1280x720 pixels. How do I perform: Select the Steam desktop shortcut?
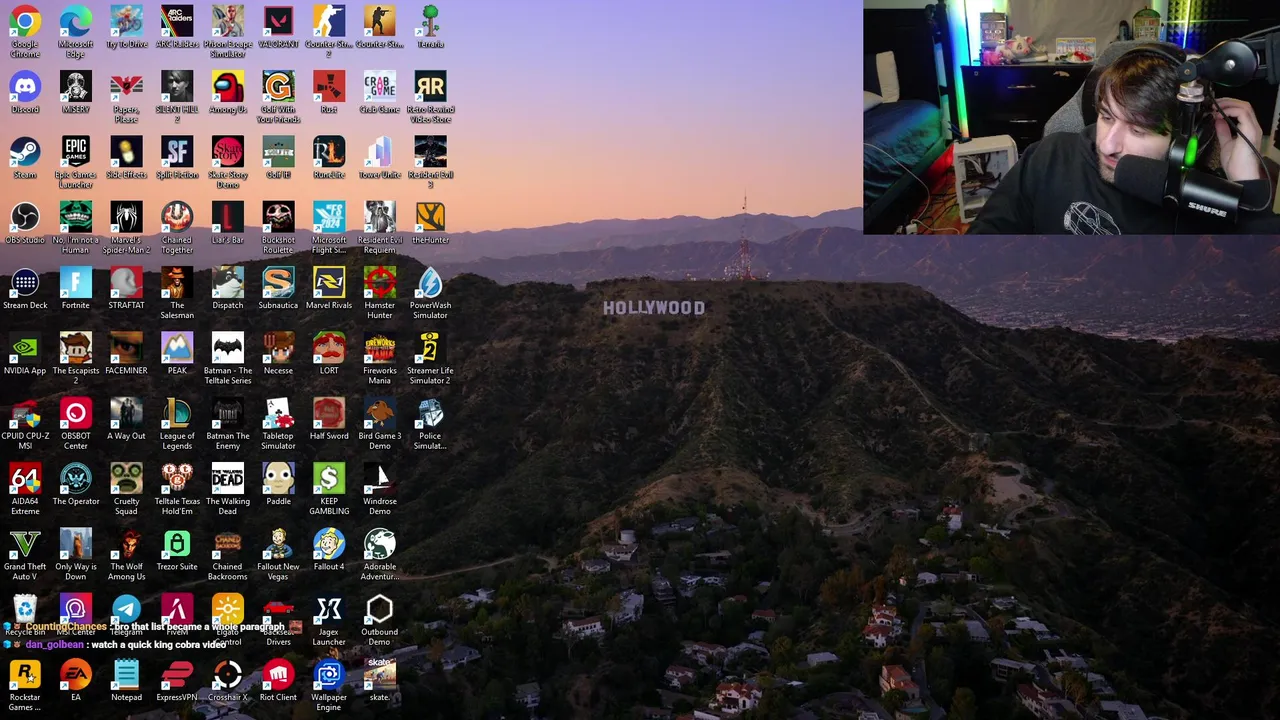(x=25, y=152)
